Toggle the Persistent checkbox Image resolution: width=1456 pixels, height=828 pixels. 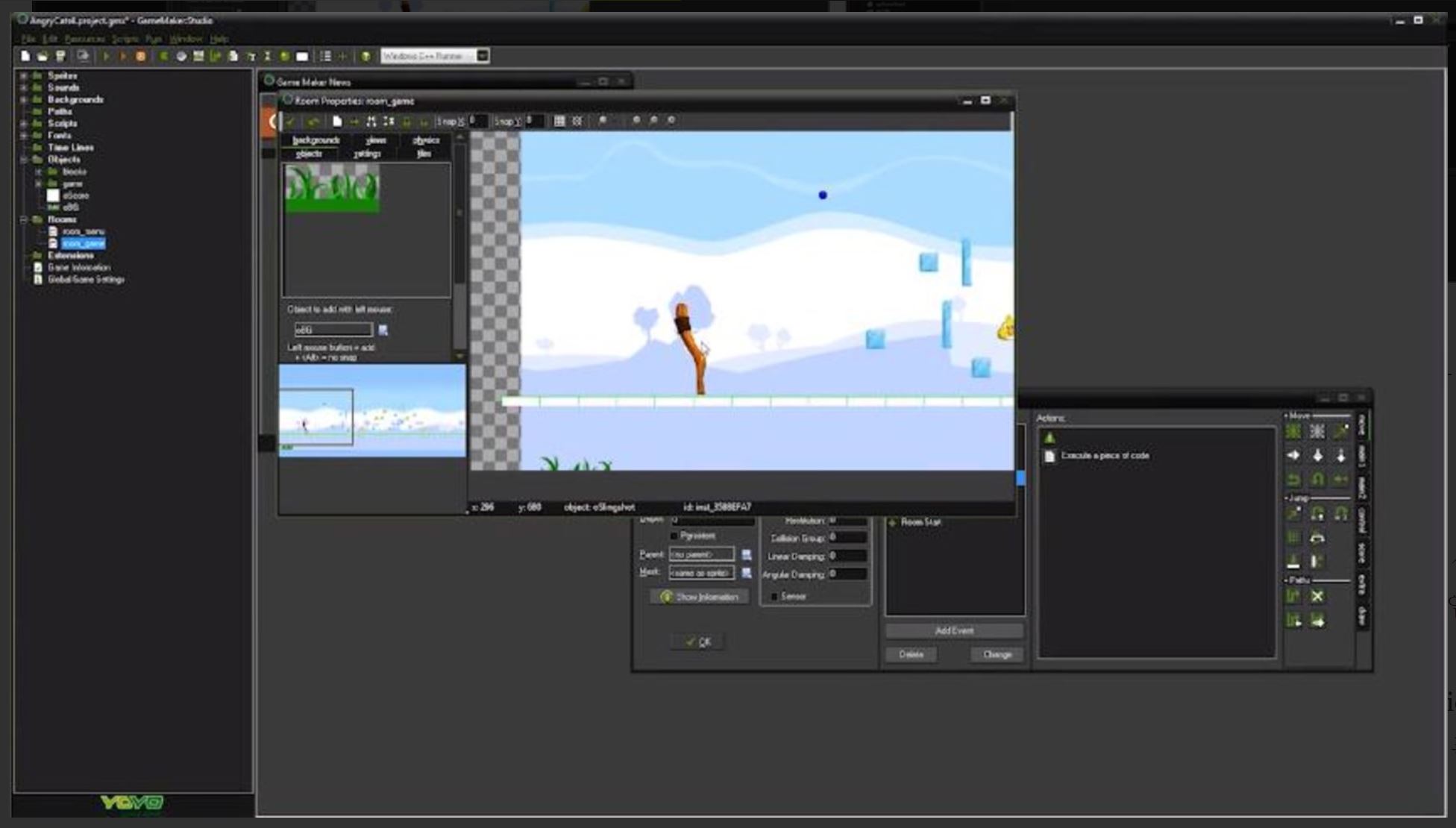click(674, 536)
